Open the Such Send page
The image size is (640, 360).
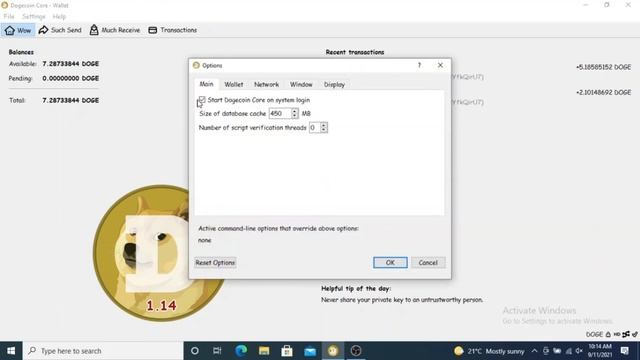click(x=60, y=30)
